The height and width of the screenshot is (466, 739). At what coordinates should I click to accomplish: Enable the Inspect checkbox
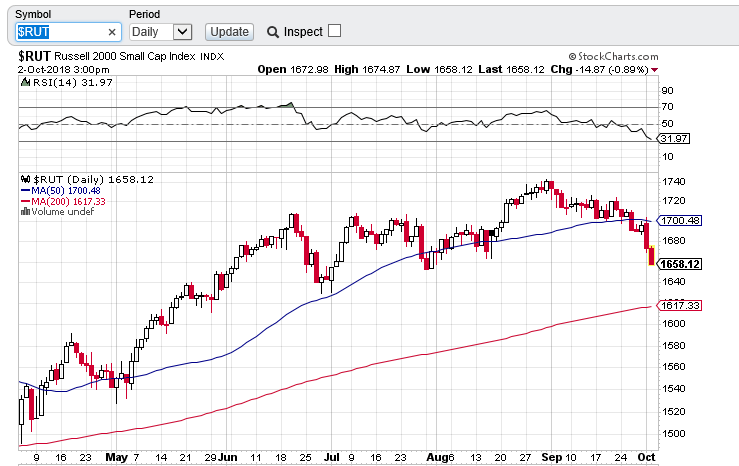coord(334,31)
